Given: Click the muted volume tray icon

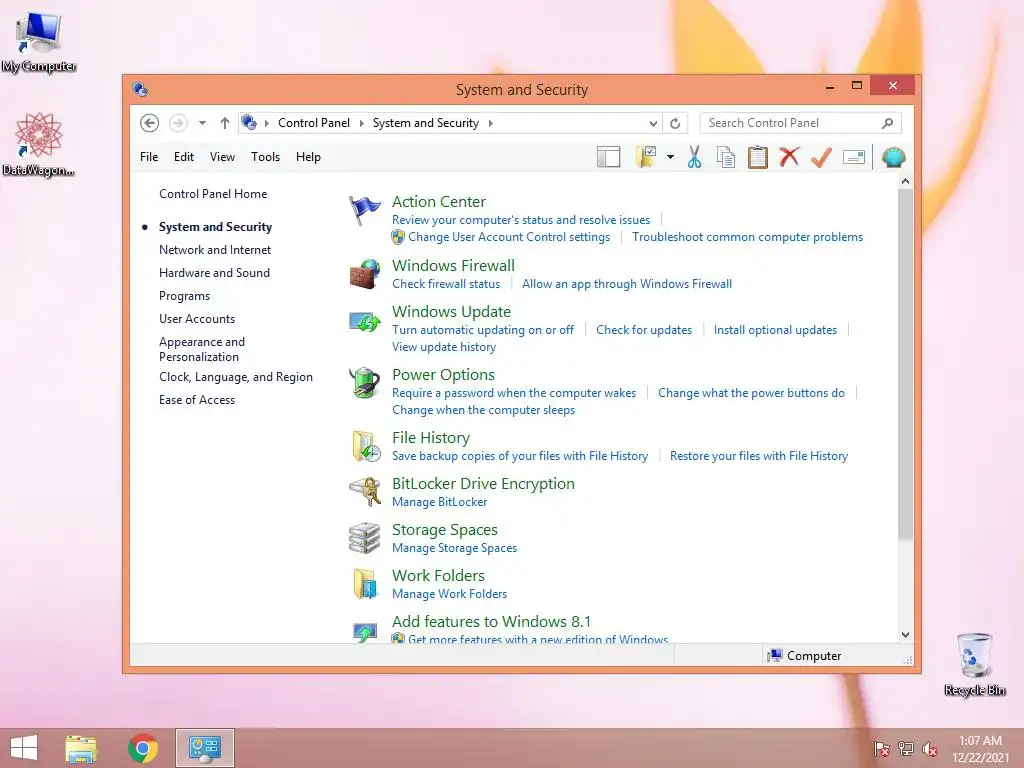Looking at the screenshot, I should pos(930,749).
